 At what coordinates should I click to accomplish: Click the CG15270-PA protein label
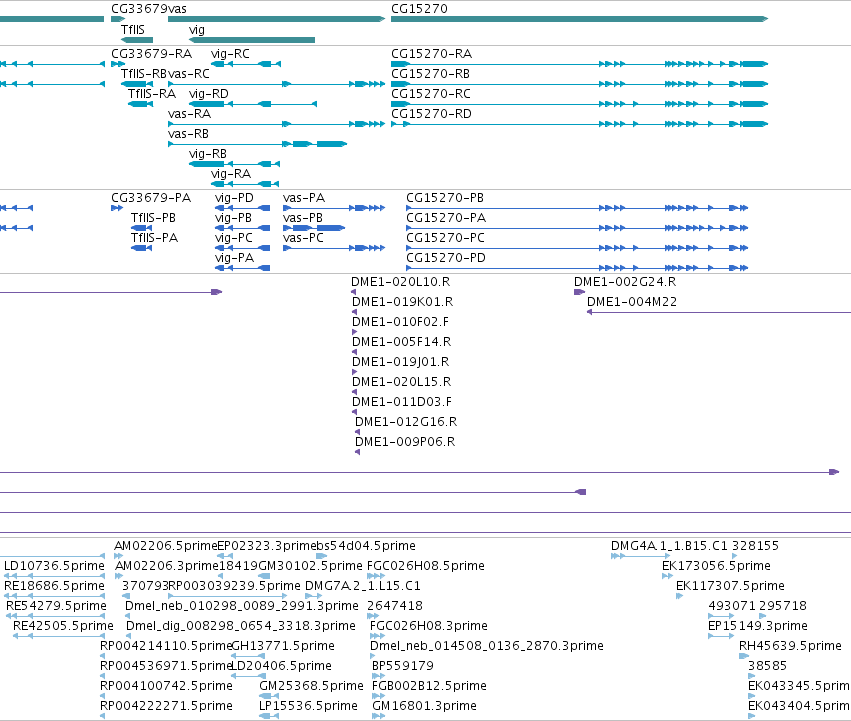pos(446,218)
